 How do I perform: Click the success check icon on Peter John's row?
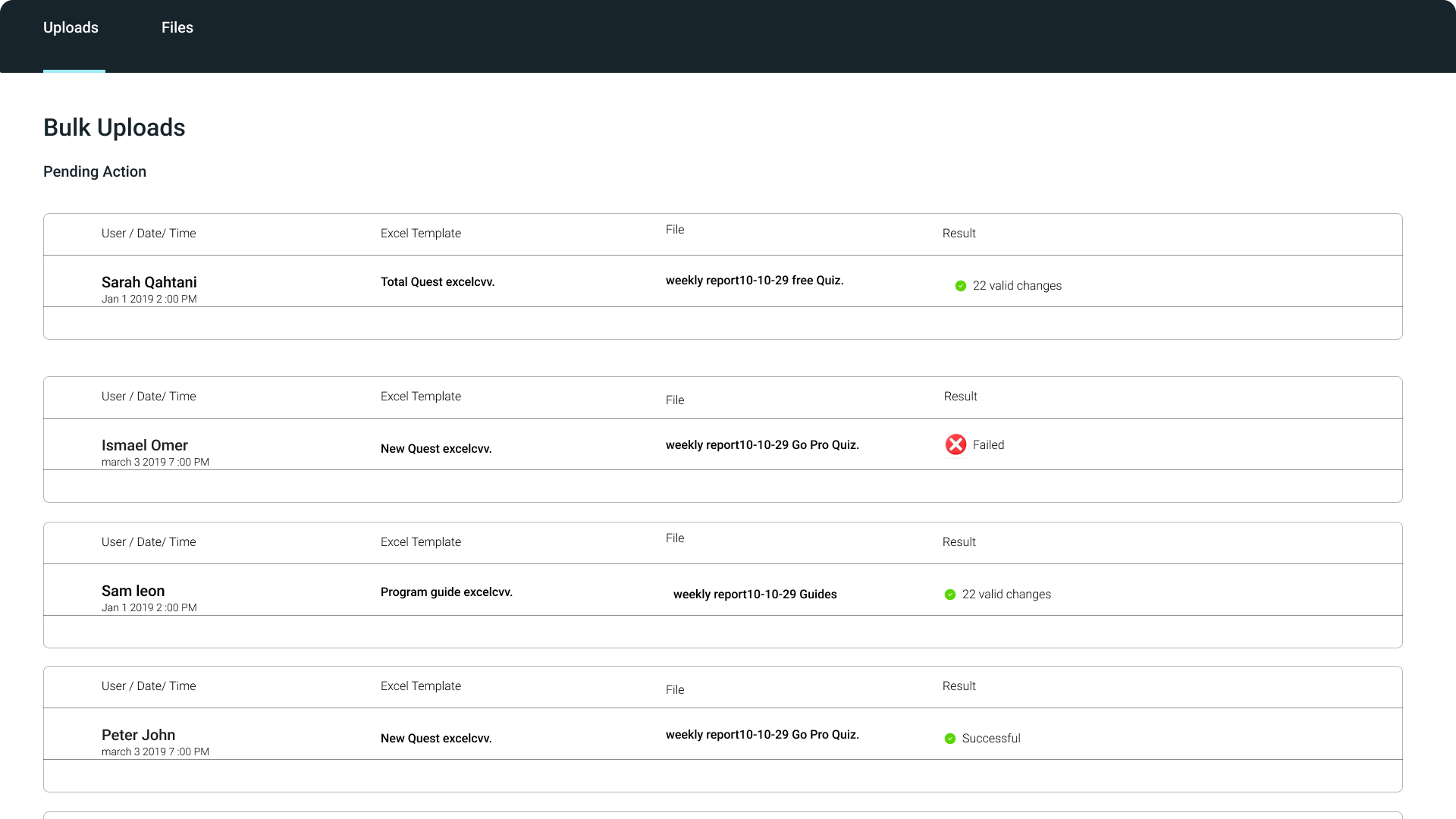949,738
